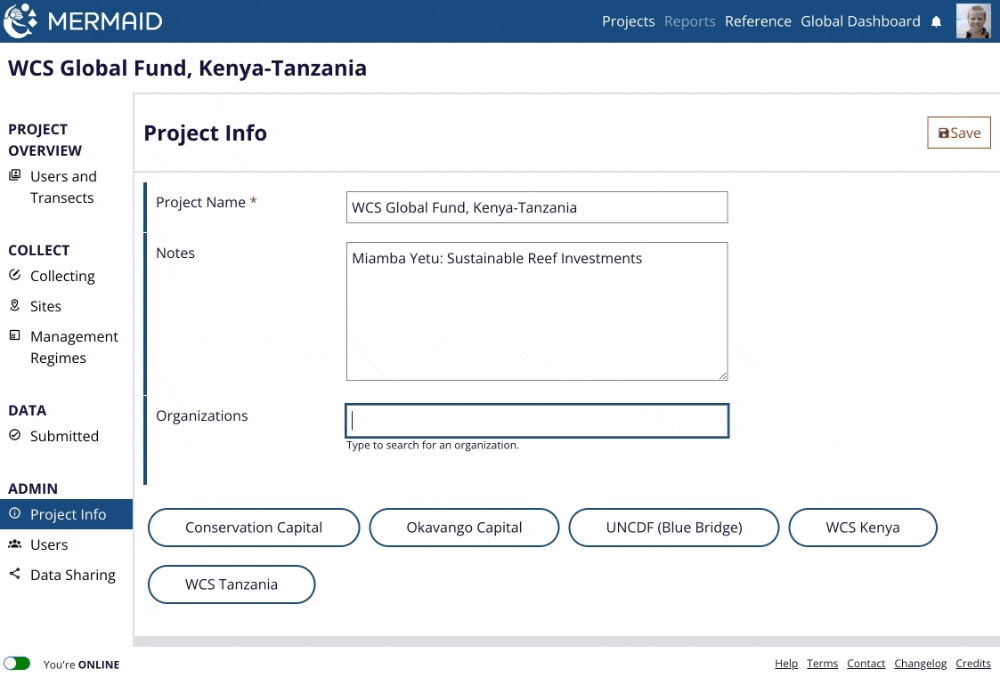The image size is (1000, 677).
Task: Click the 'You're ONLINE' status text
Action: (81, 664)
